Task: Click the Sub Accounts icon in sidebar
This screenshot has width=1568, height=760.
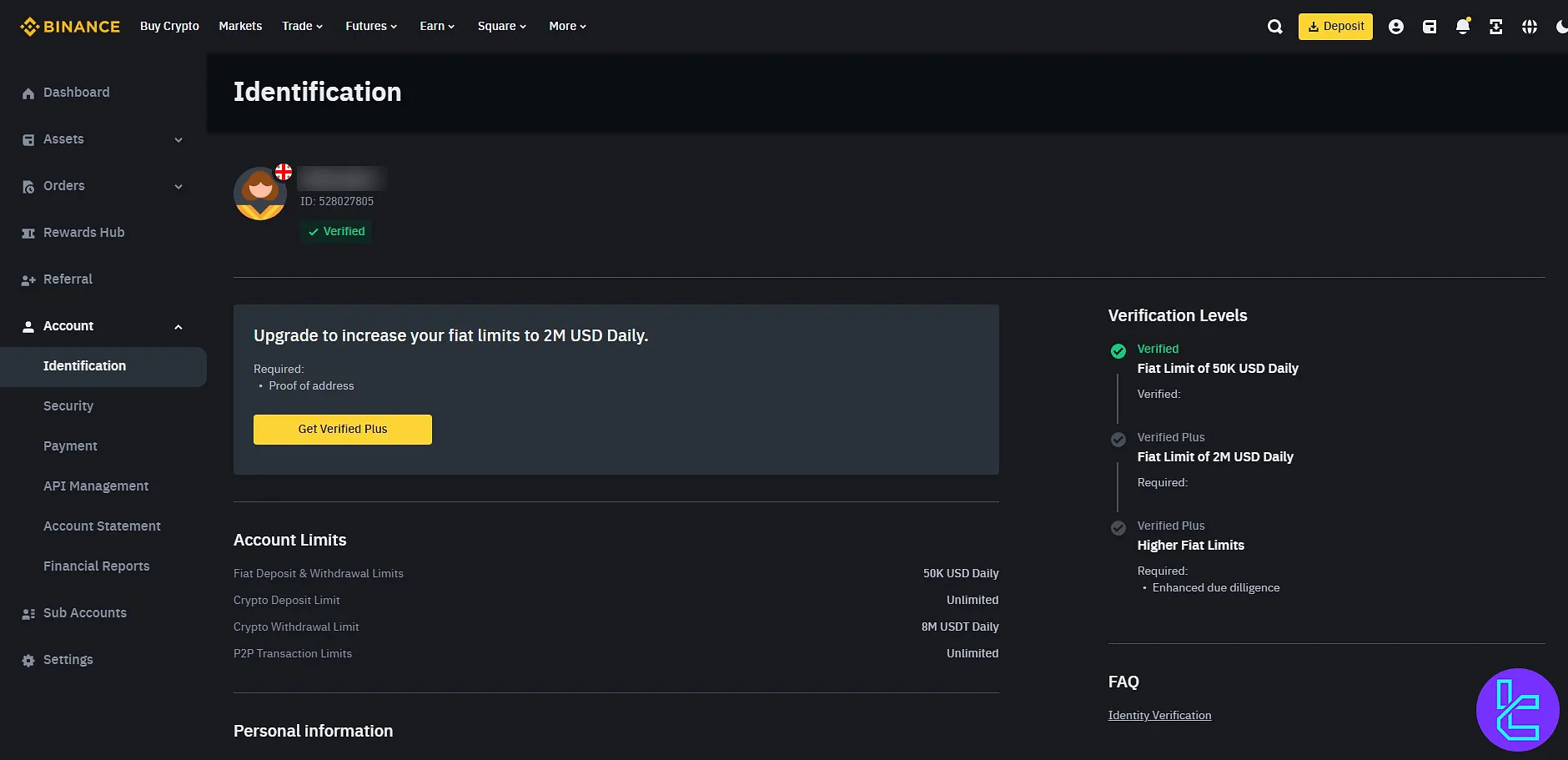Action: pyautogui.click(x=28, y=614)
